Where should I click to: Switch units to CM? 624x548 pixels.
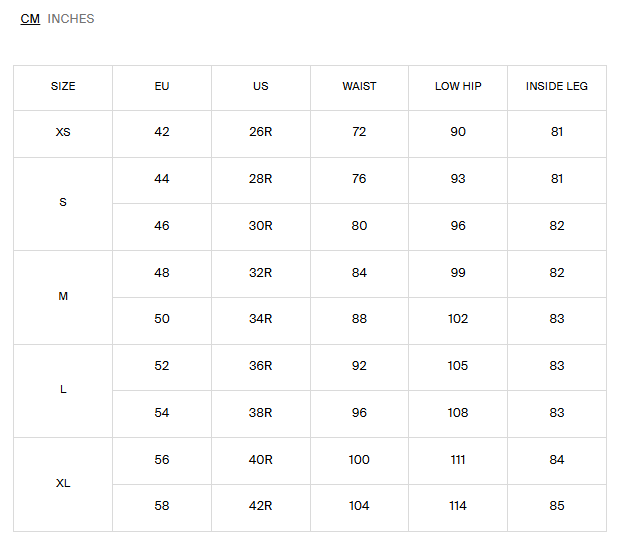tap(30, 19)
